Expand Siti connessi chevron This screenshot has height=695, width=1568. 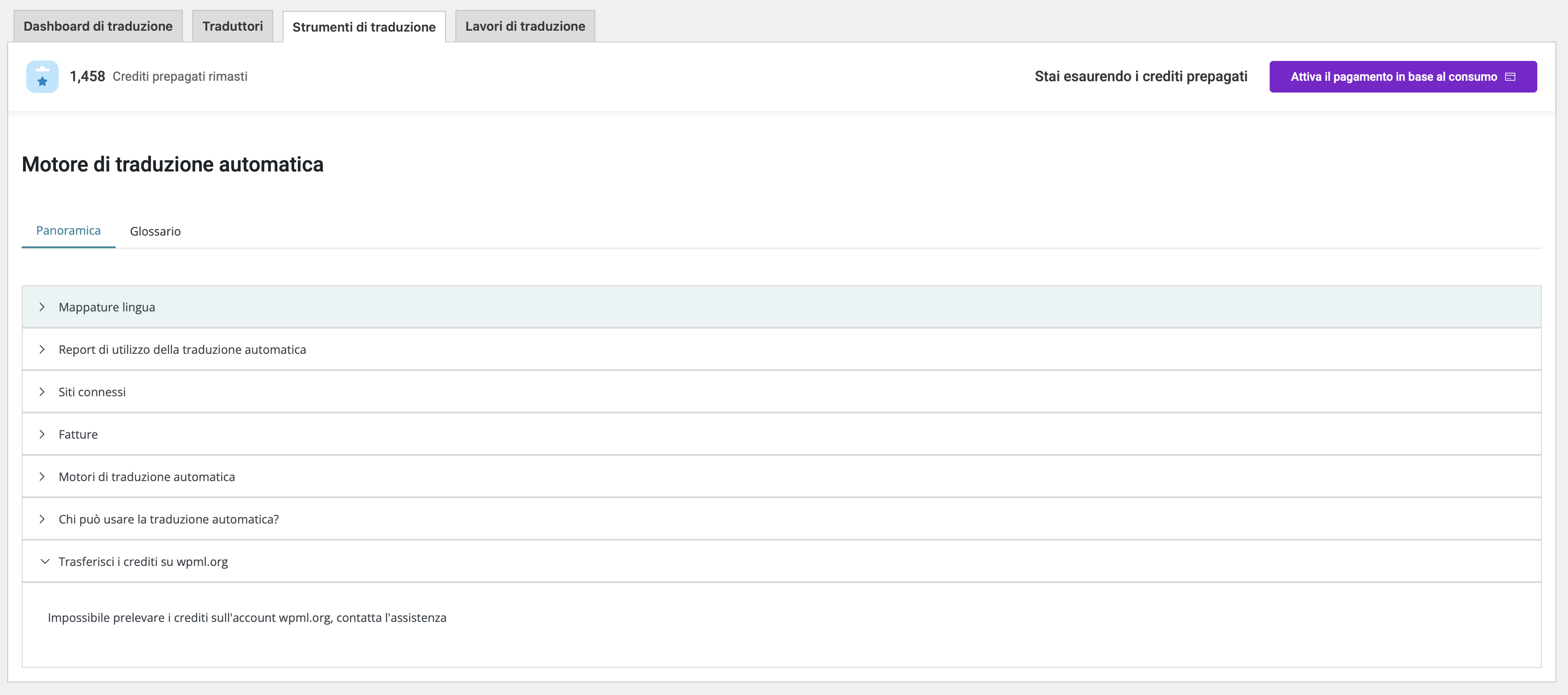(42, 392)
